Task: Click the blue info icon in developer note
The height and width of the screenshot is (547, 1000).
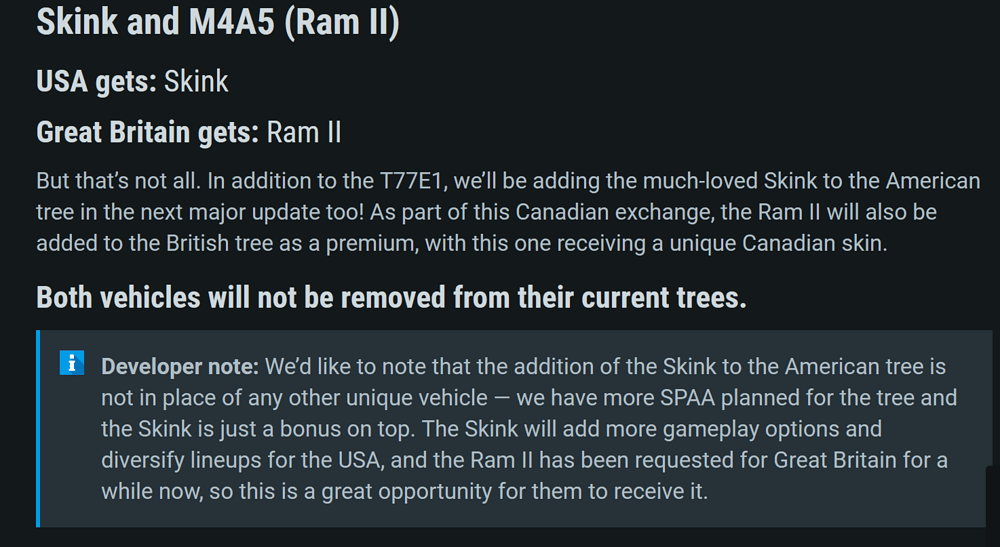Action: click(x=72, y=363)
